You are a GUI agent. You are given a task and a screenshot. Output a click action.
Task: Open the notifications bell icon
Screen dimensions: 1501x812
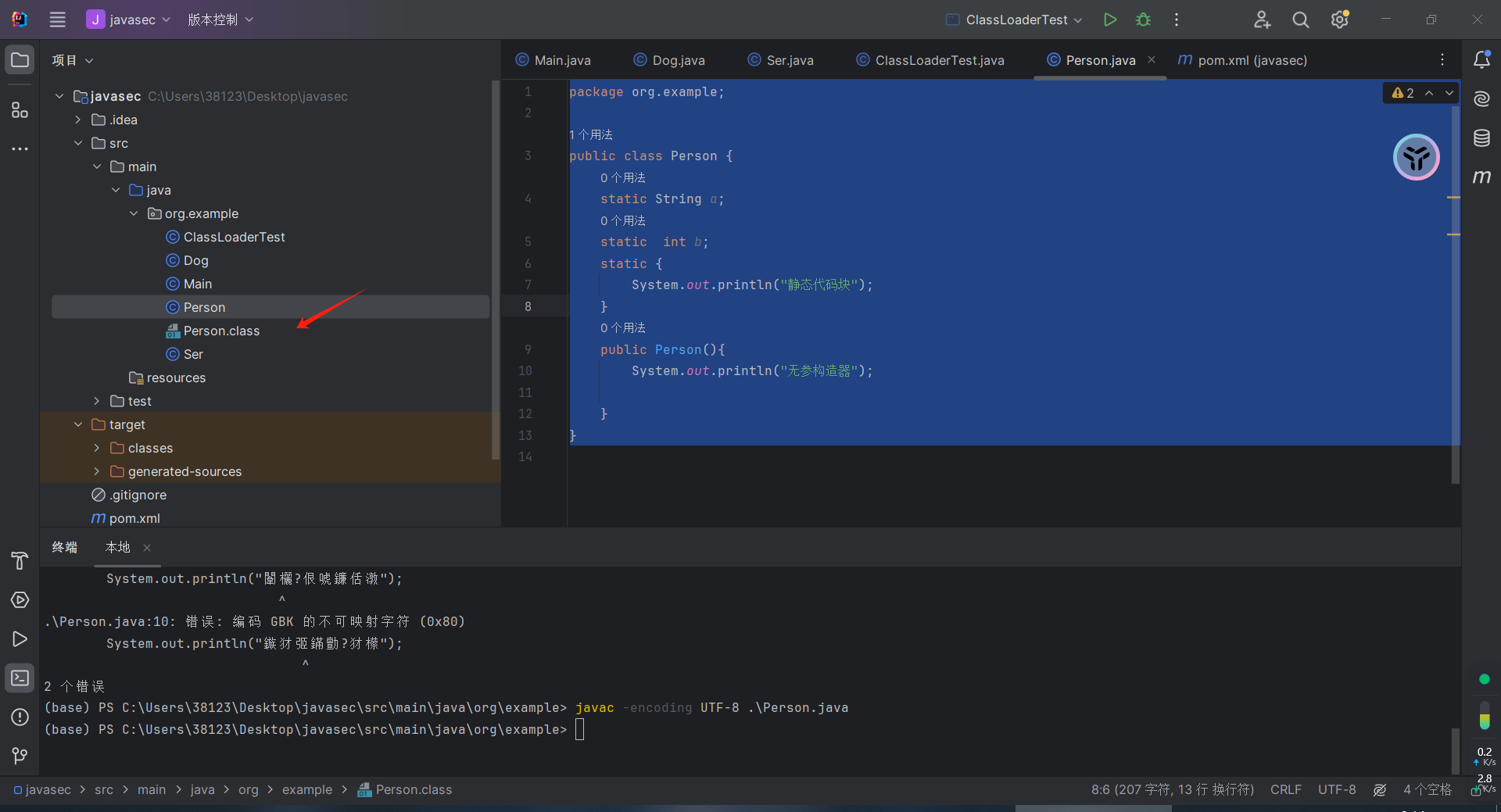coord(1481,60)
